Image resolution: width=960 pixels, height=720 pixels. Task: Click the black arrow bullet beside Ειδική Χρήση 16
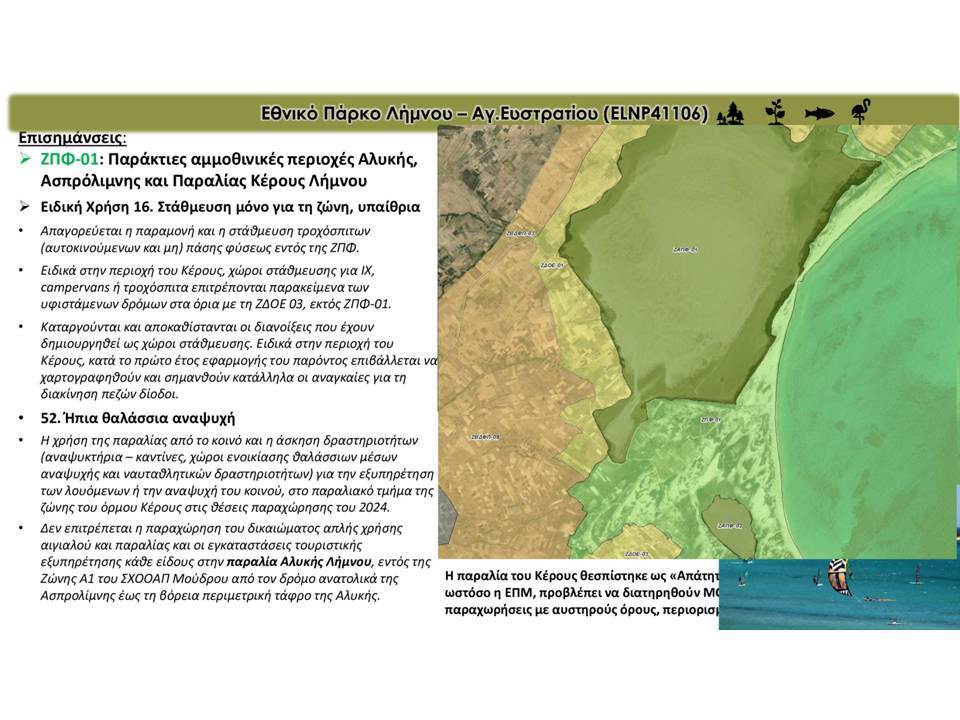click(x=24, y=206)
